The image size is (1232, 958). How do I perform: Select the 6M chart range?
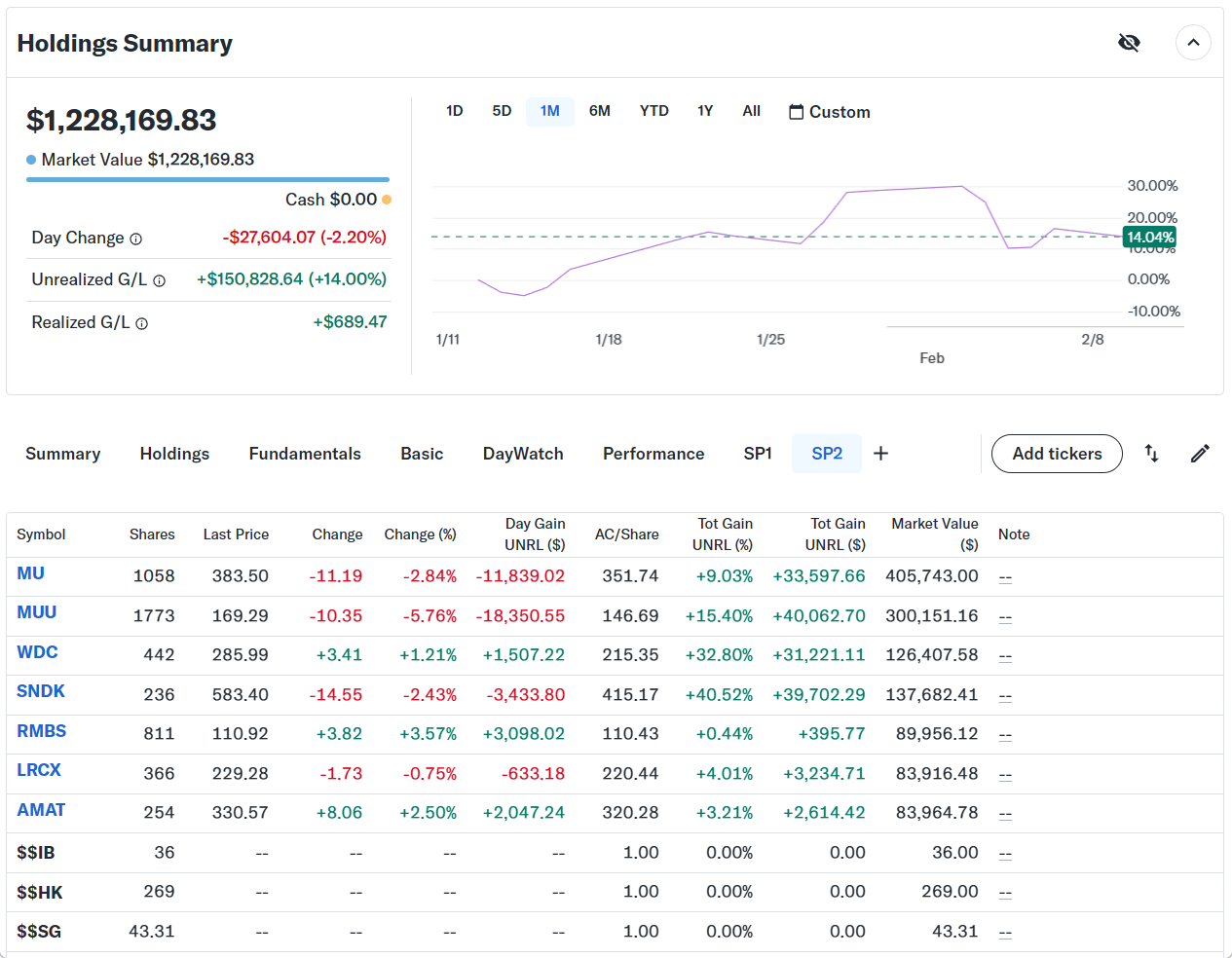pyautogui.click(x=599, y=111)
